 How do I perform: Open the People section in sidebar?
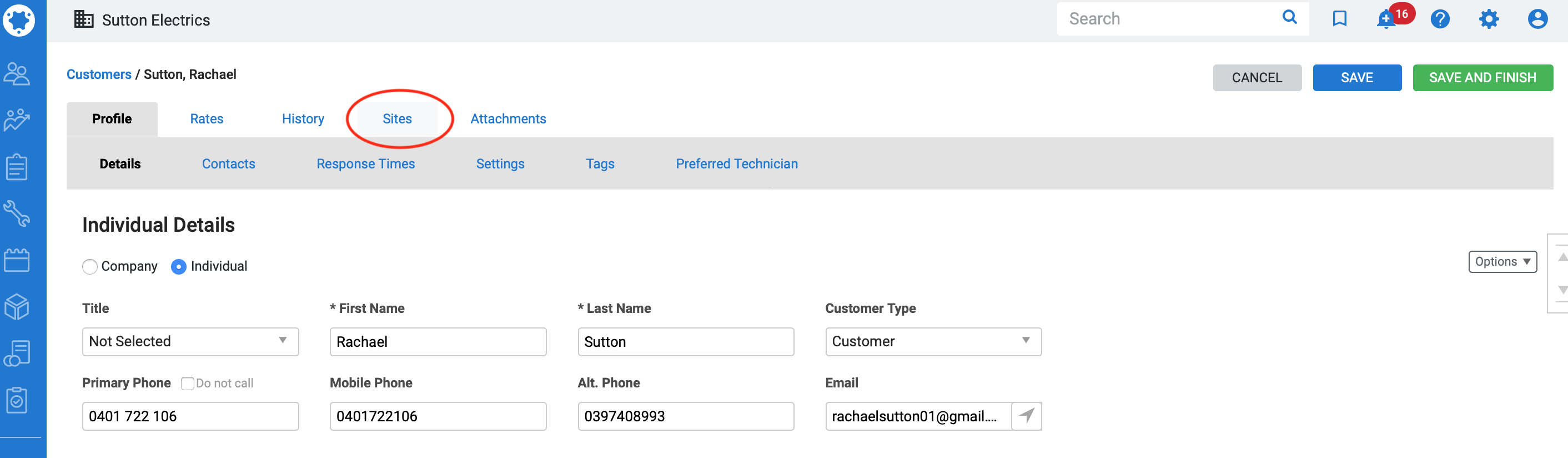tap(17, 74)
